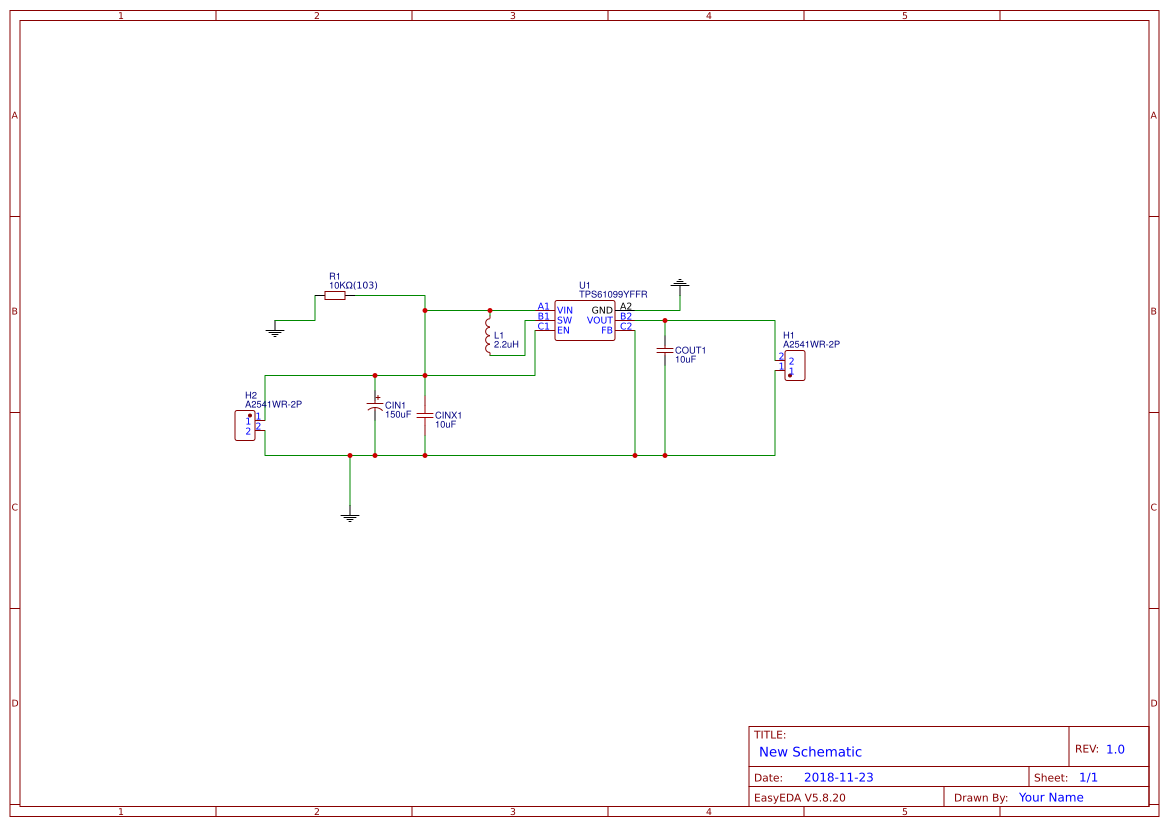Click the capacitor CIN1 symbol
The image size is (1169, 827).
point(375,405)
